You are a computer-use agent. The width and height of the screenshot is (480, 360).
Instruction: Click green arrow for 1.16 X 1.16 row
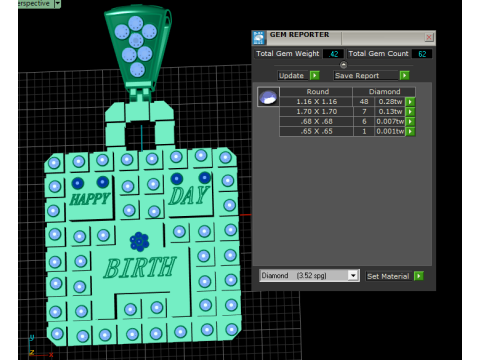coord(411,102)
